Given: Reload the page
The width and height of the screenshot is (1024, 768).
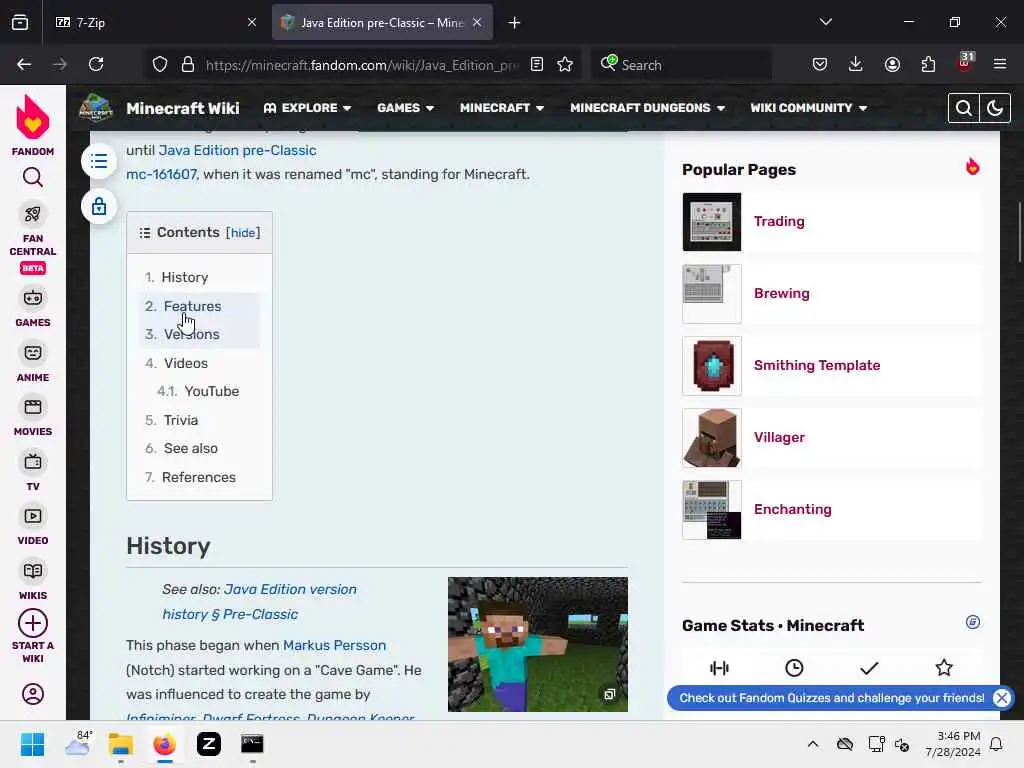Looking at the screenshot, I should (96, 64).
